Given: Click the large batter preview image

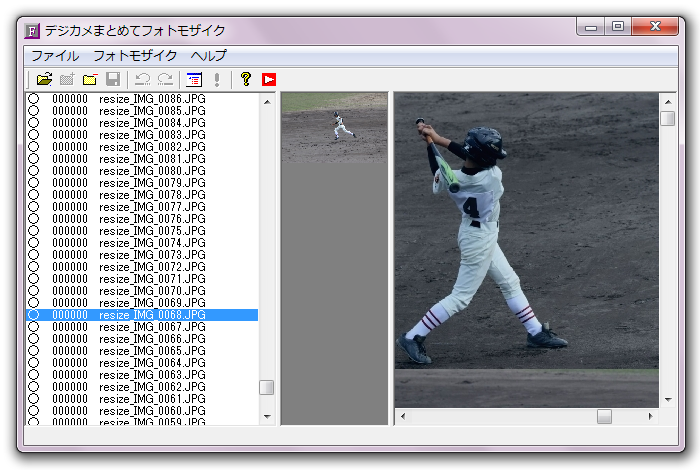Looking at the screenshot, I should coord(526,250).
